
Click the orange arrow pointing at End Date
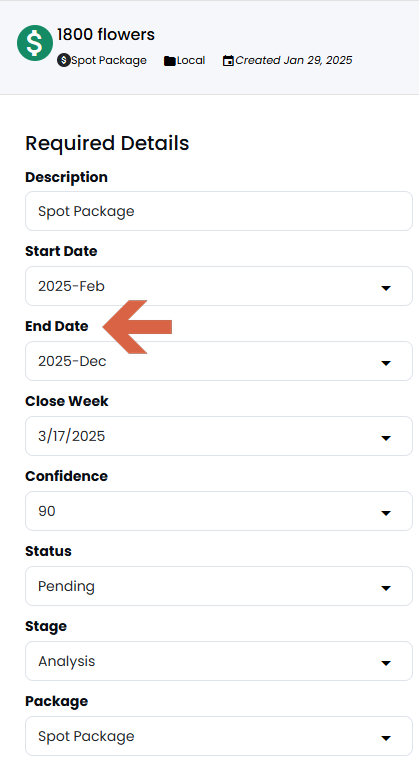(137, 326)
